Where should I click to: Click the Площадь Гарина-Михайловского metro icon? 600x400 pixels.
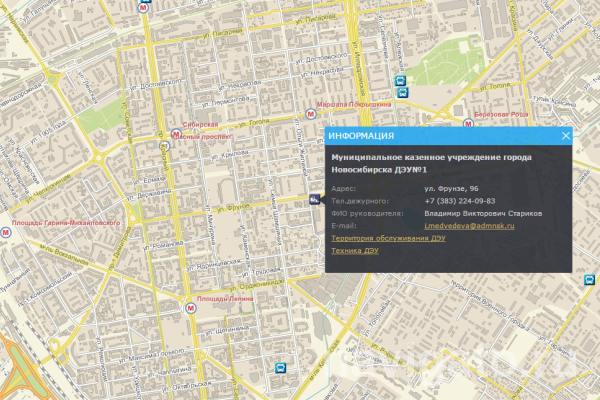[7, 233]
